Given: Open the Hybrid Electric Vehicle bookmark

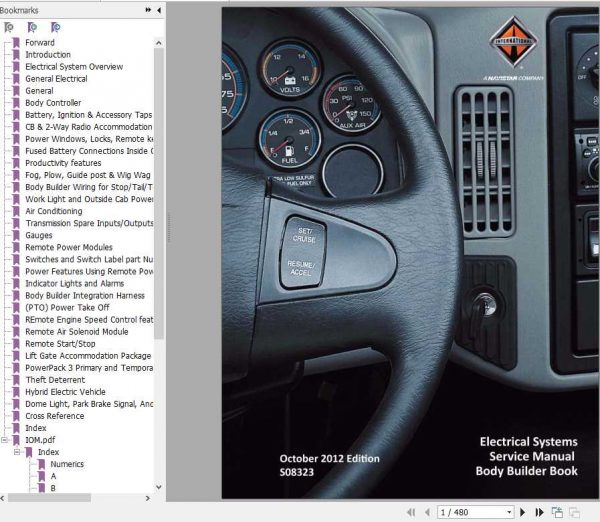Looking at the screenshot, I should tap(65, 392).
